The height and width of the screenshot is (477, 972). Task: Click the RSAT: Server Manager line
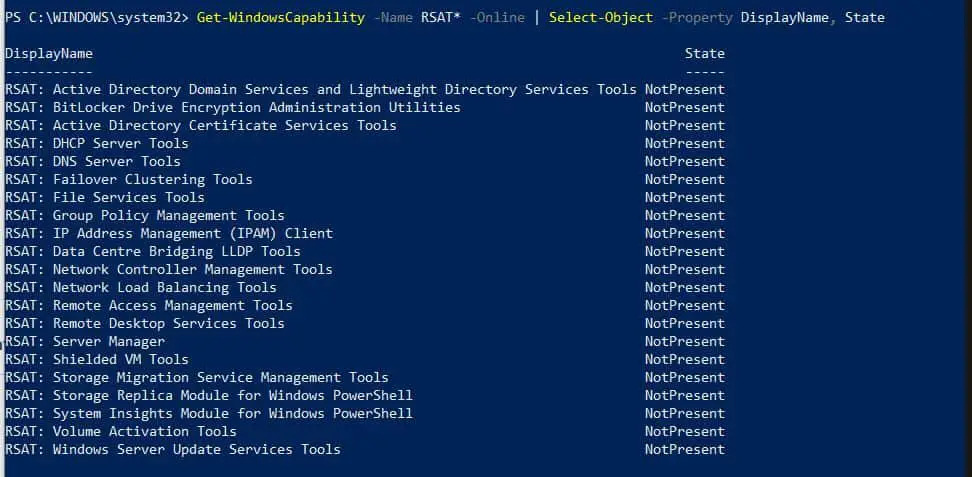[84, 341]
